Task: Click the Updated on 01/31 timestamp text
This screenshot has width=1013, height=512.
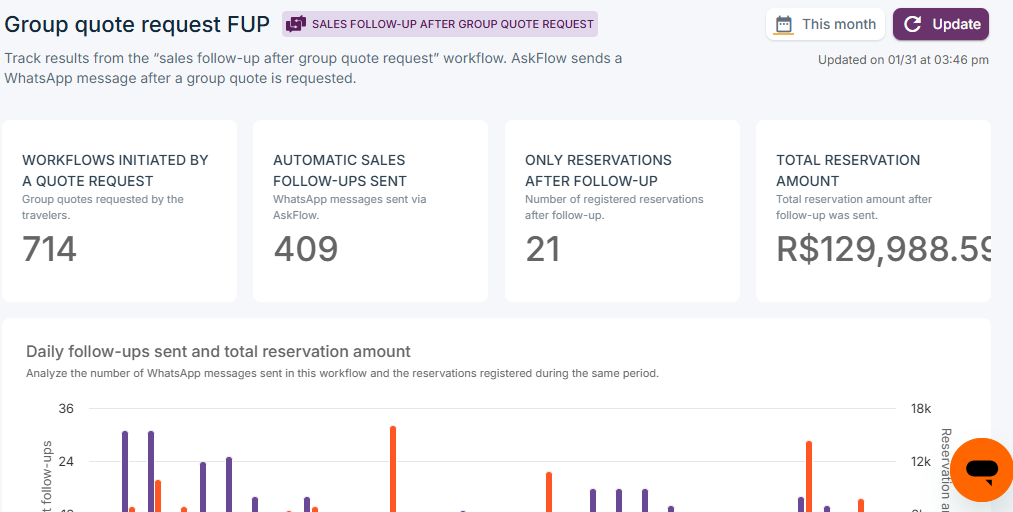Action: point(903,60)
